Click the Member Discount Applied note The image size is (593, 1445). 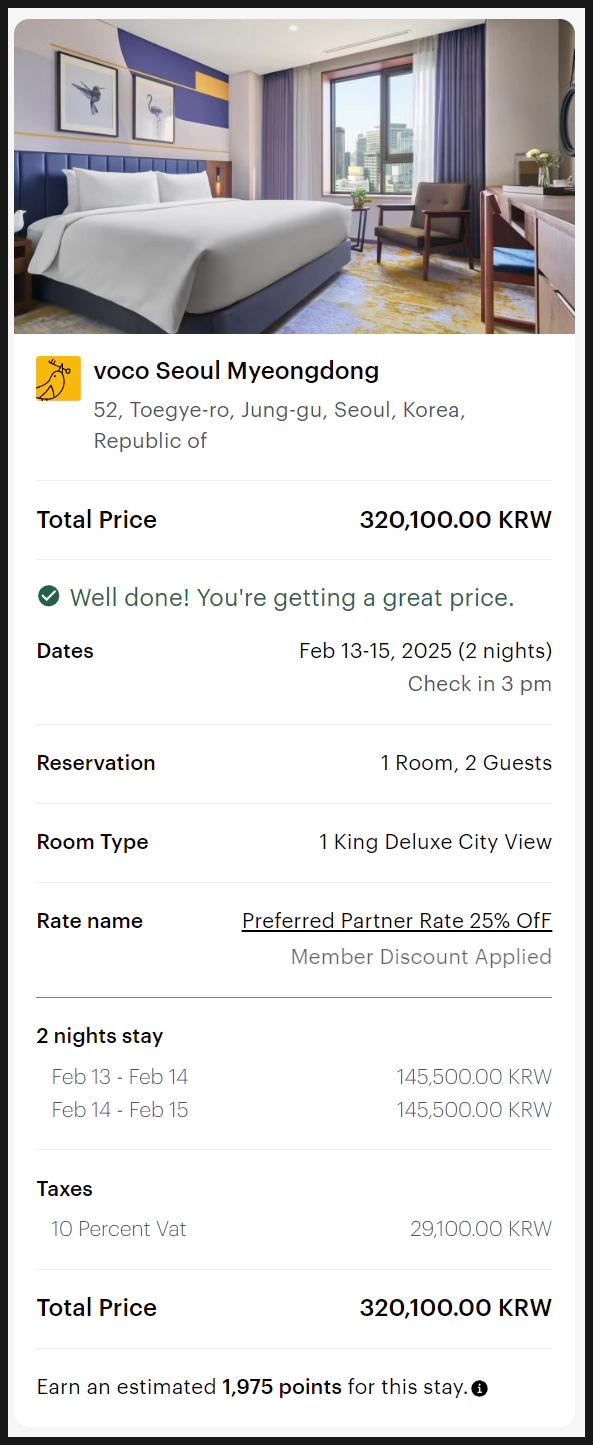(421, 957)
